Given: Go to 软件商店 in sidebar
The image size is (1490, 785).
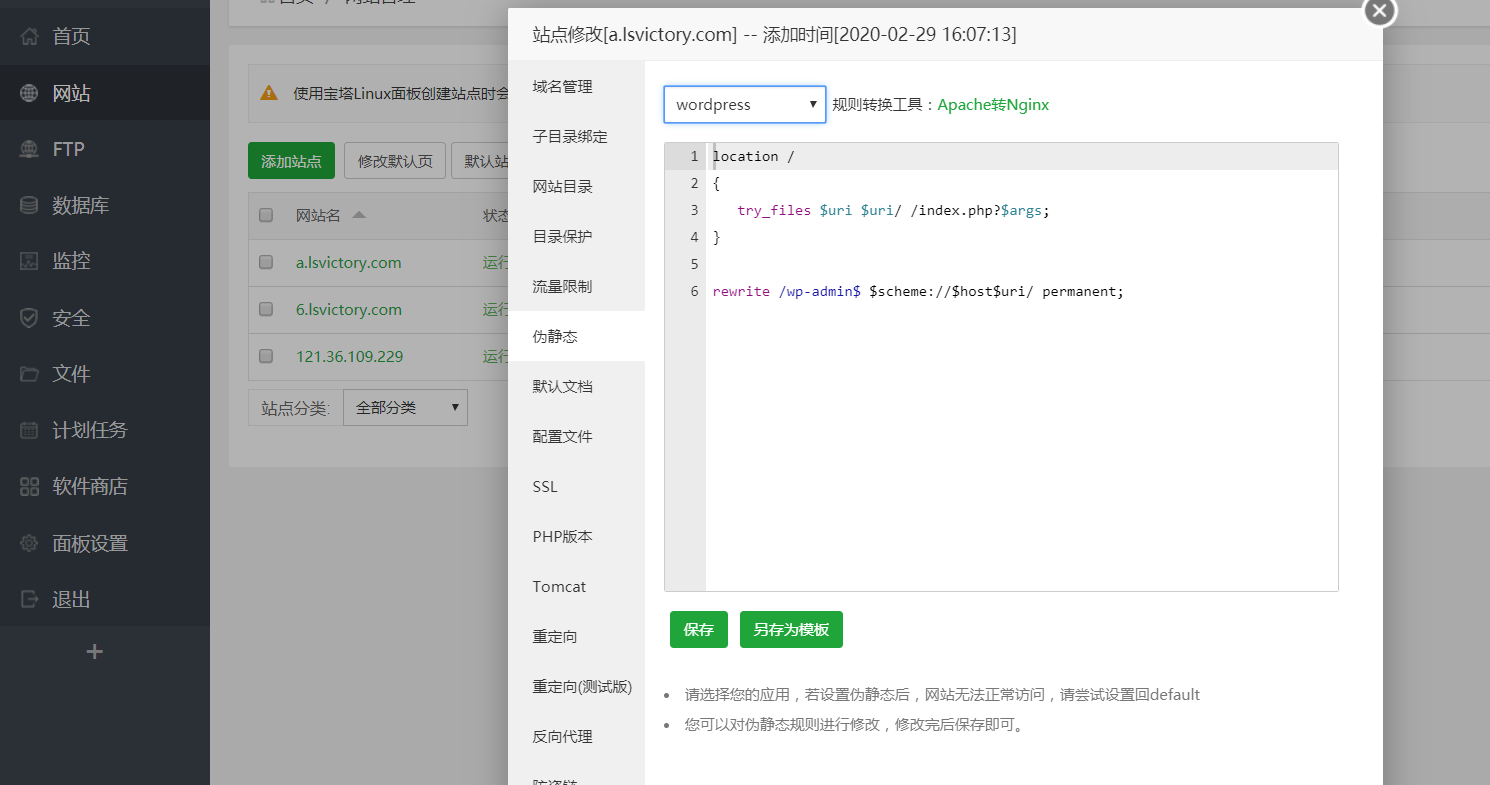Looking at the screenshot, I should tap(105, 487).
